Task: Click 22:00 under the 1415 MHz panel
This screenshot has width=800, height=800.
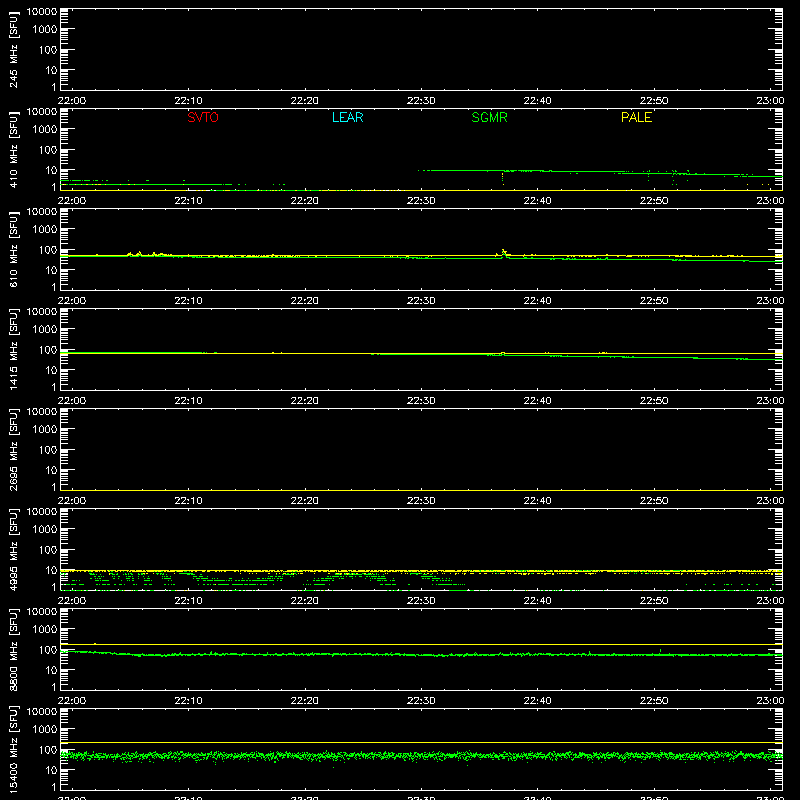Action: click(72, 401)
